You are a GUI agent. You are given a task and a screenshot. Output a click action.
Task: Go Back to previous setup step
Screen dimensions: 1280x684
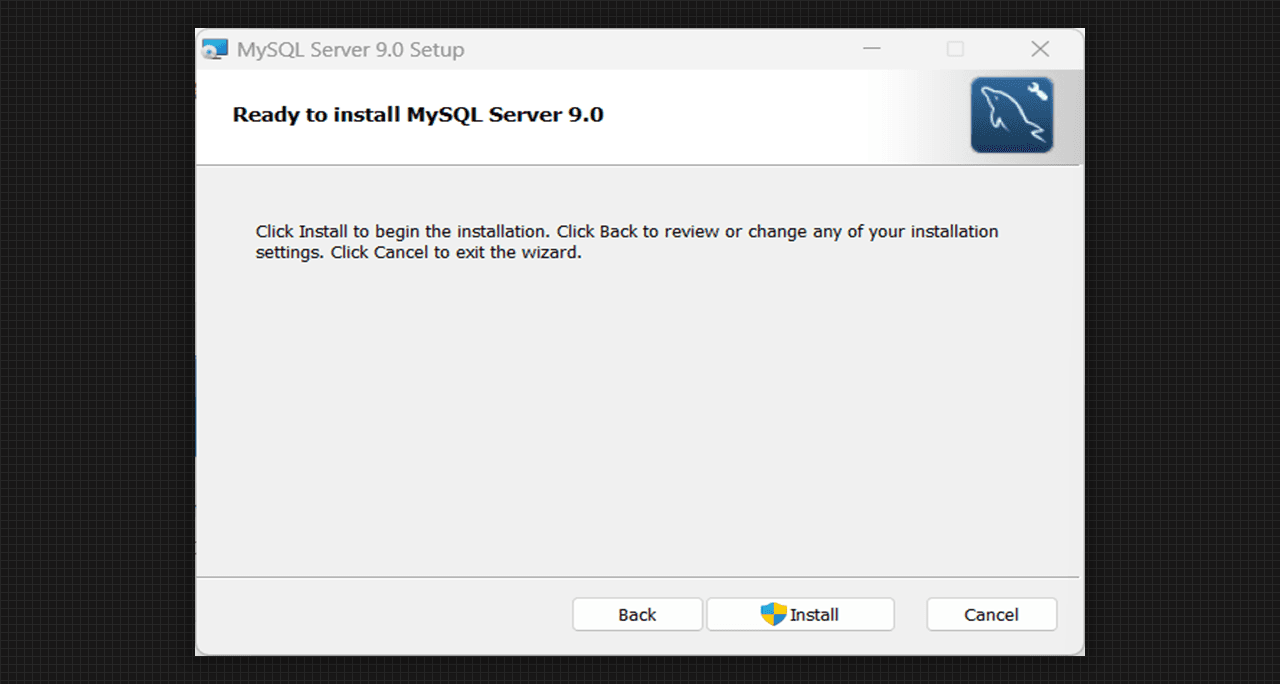point(637,615)
